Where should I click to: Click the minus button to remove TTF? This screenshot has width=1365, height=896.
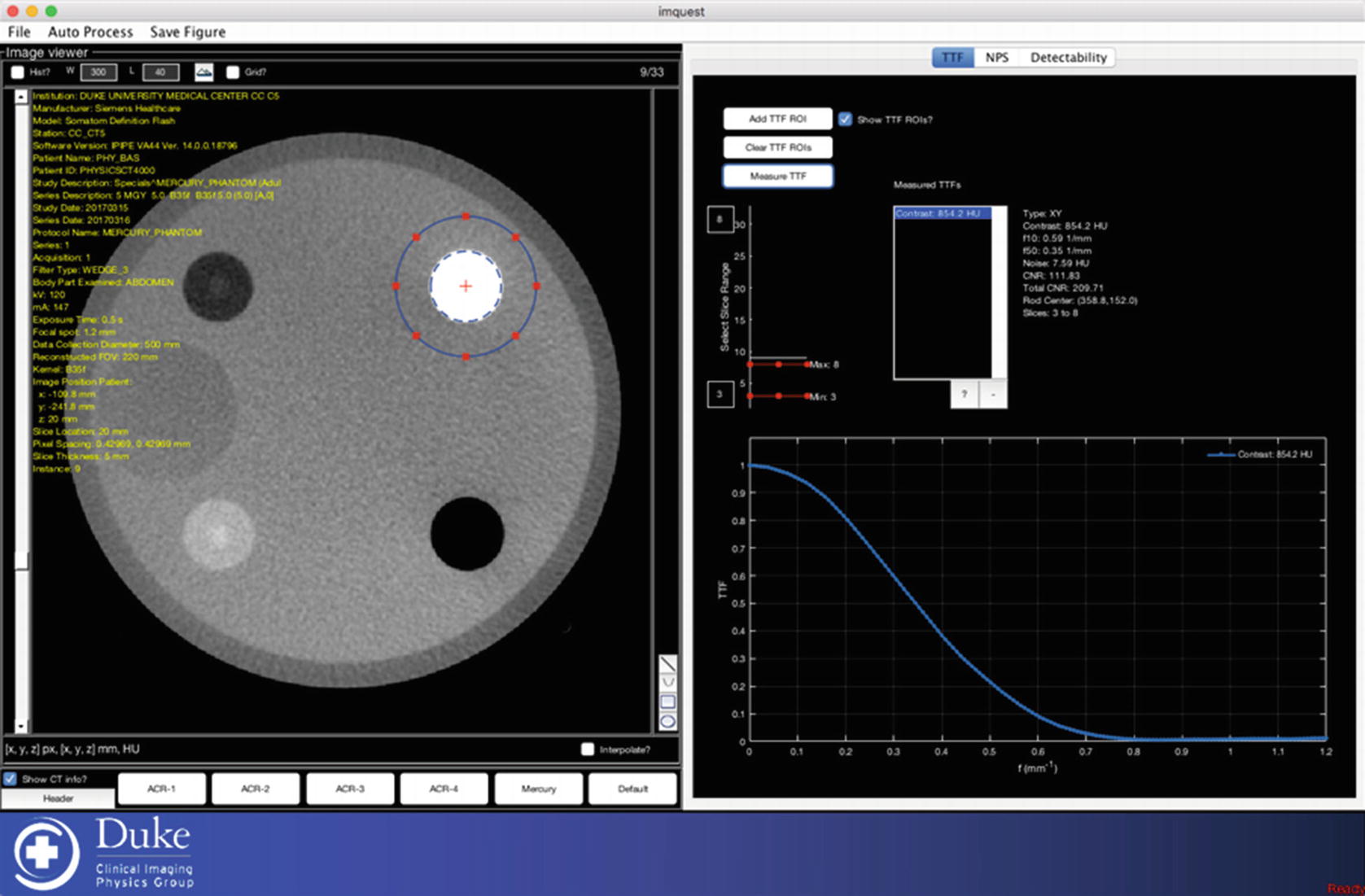pos(992,395)
